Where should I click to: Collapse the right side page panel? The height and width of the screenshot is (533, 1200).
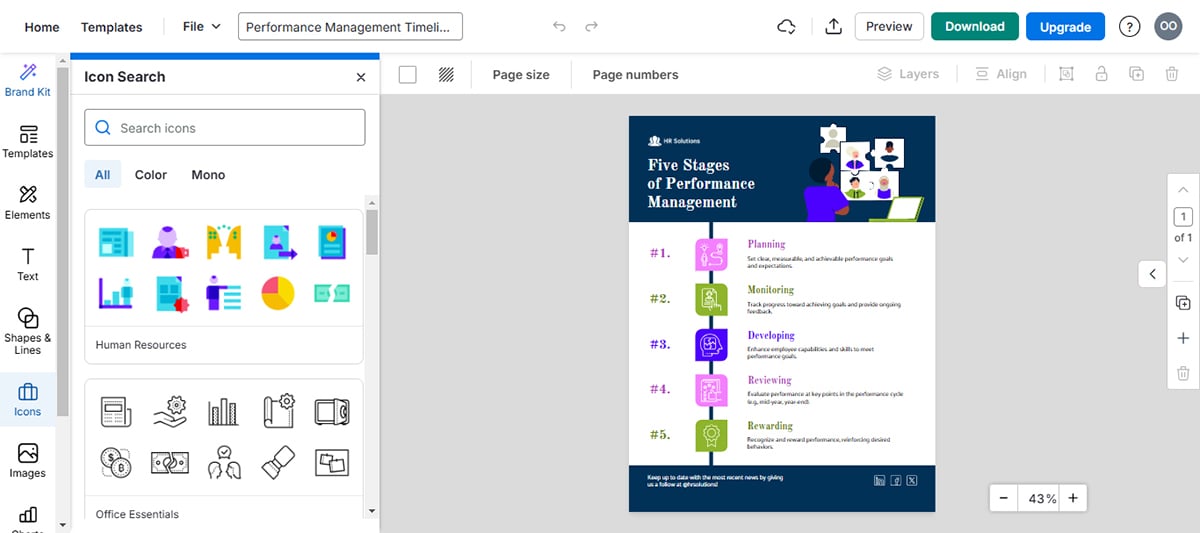click(x=1152, y=274)
